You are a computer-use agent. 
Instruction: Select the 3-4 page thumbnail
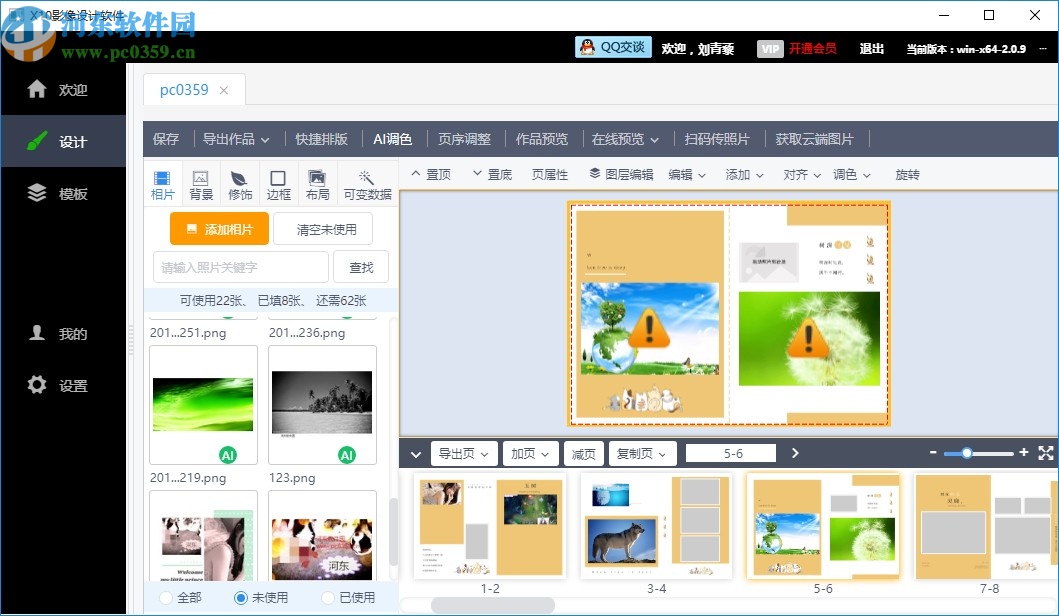(x=655, y=525)
